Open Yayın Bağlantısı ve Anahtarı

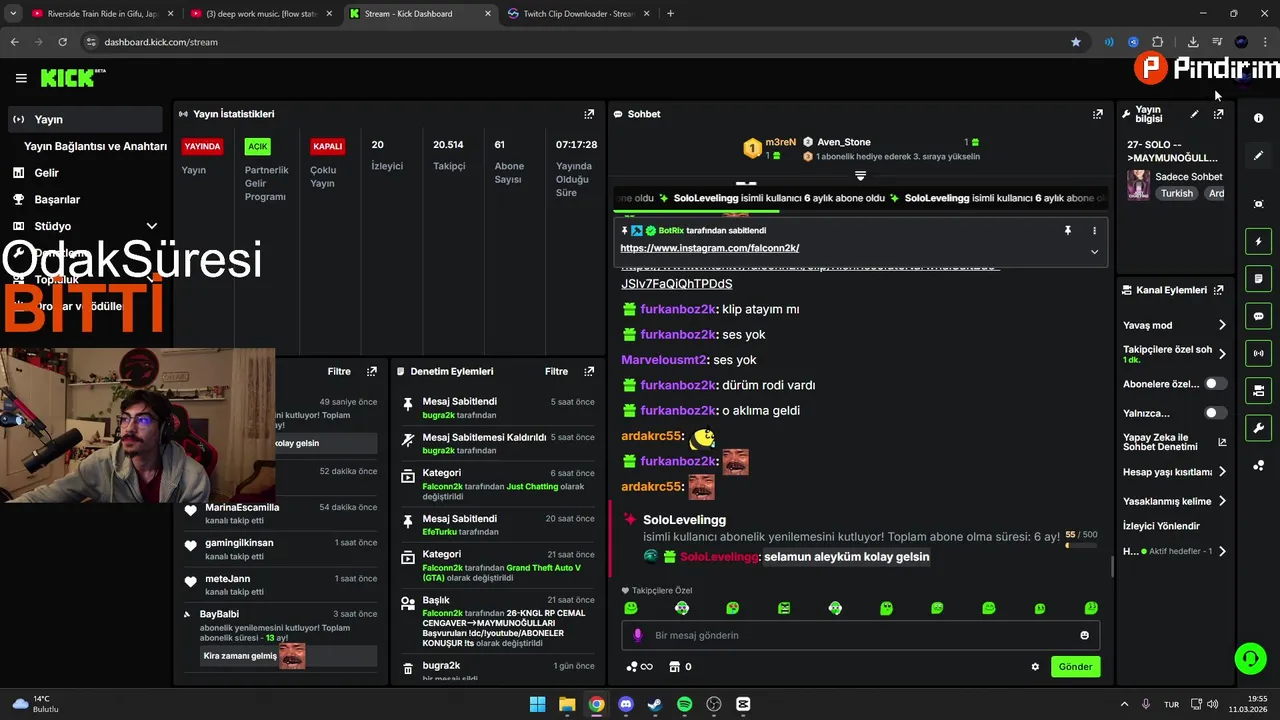pyautogui.click(x=95, y=146)
